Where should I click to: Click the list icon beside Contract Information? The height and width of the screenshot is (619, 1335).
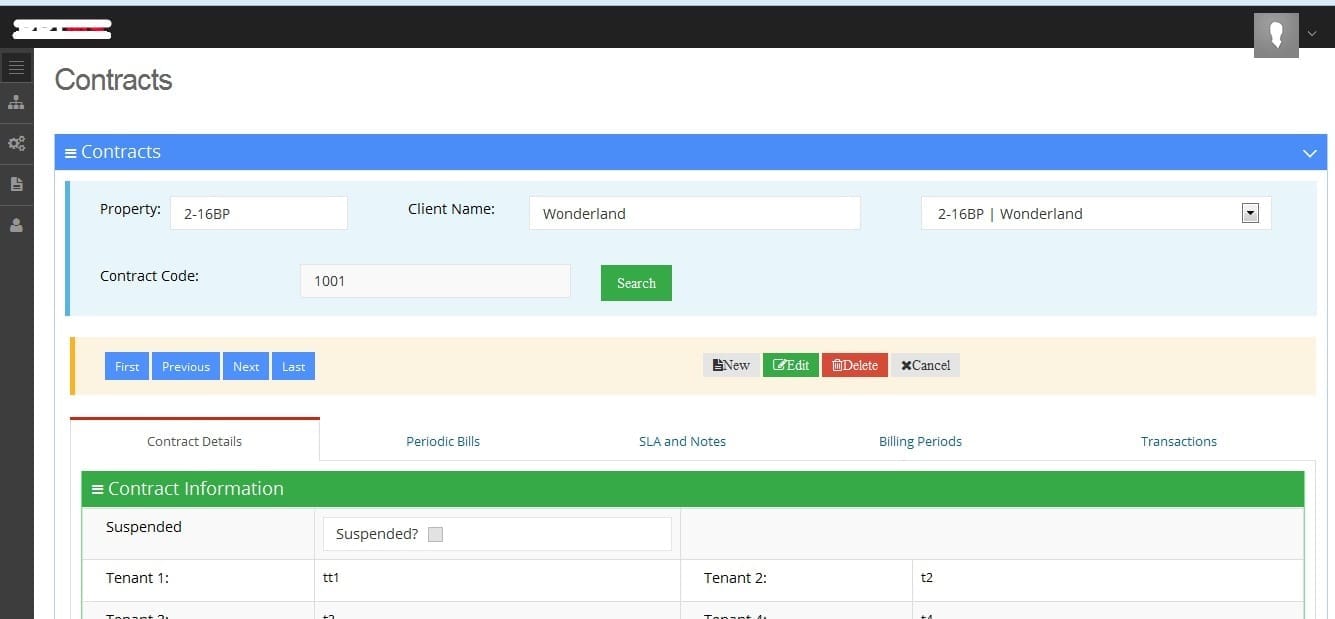click(x=97, y=489)
